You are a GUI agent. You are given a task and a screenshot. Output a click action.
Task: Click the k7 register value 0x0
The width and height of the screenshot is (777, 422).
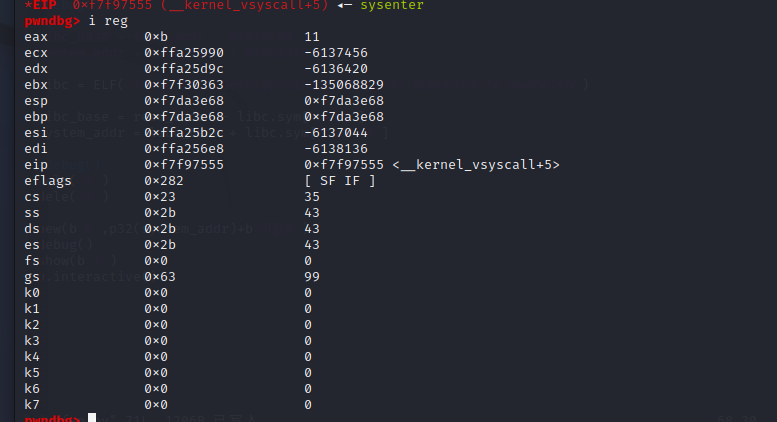(156, 405)
